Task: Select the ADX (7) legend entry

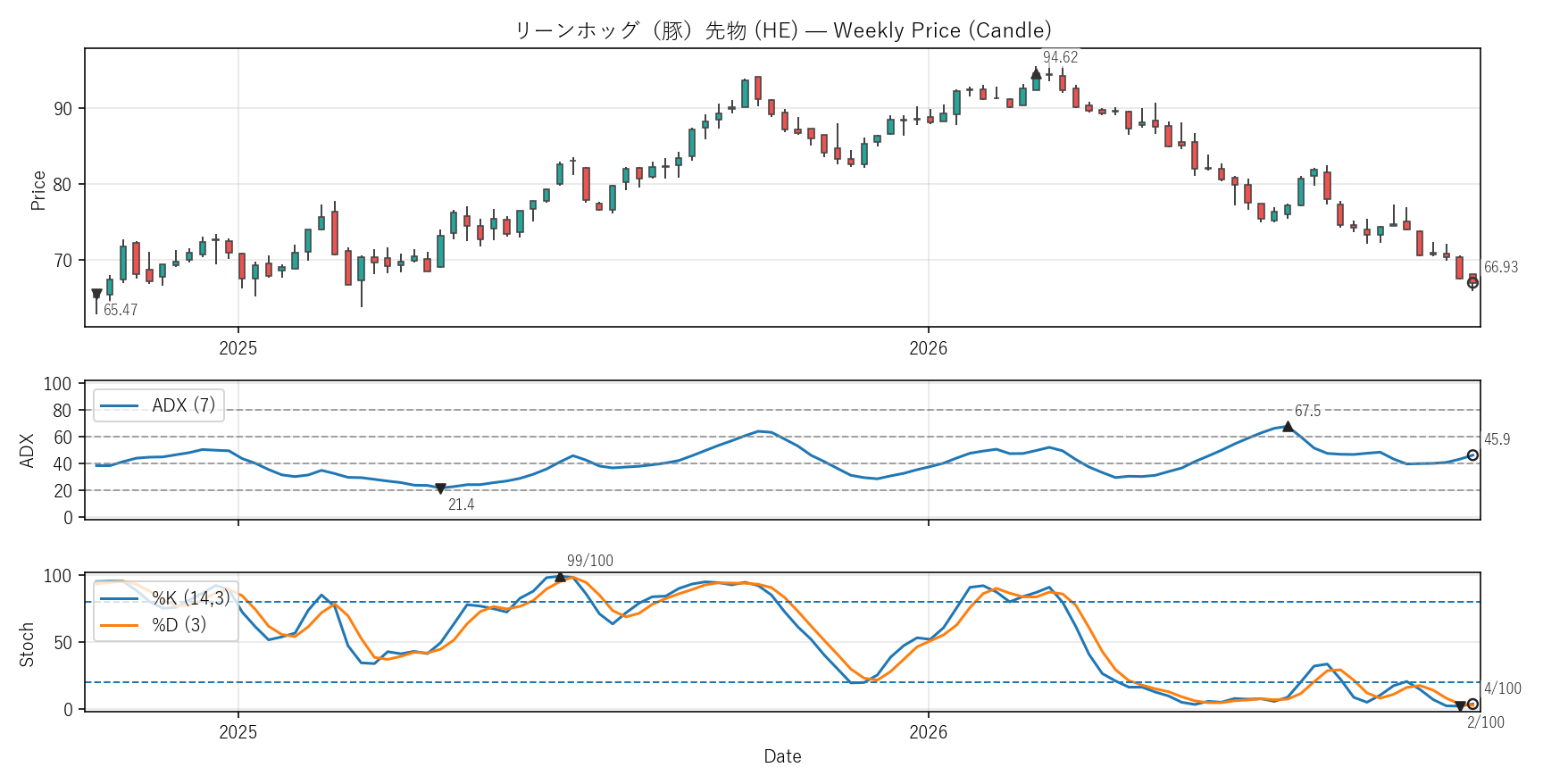Action: 158,405
